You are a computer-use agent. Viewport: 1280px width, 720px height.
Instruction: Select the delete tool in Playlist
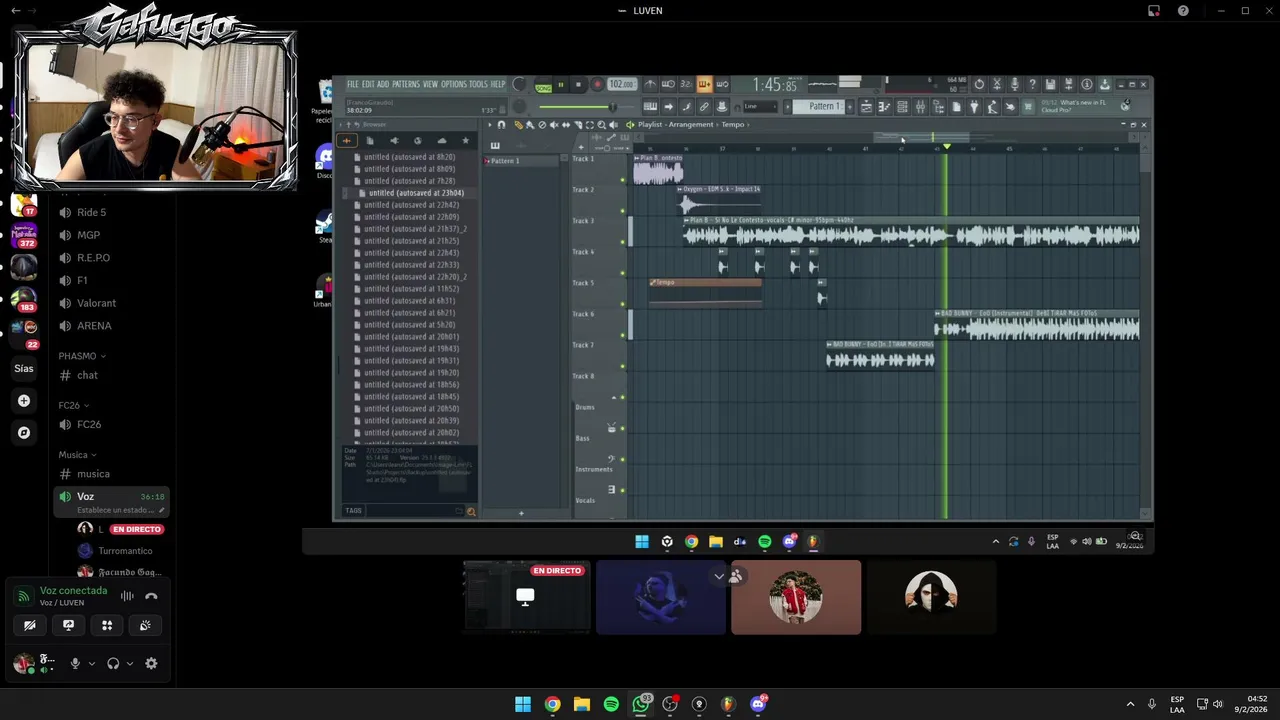pyautogui.click(x=542, y=125)
